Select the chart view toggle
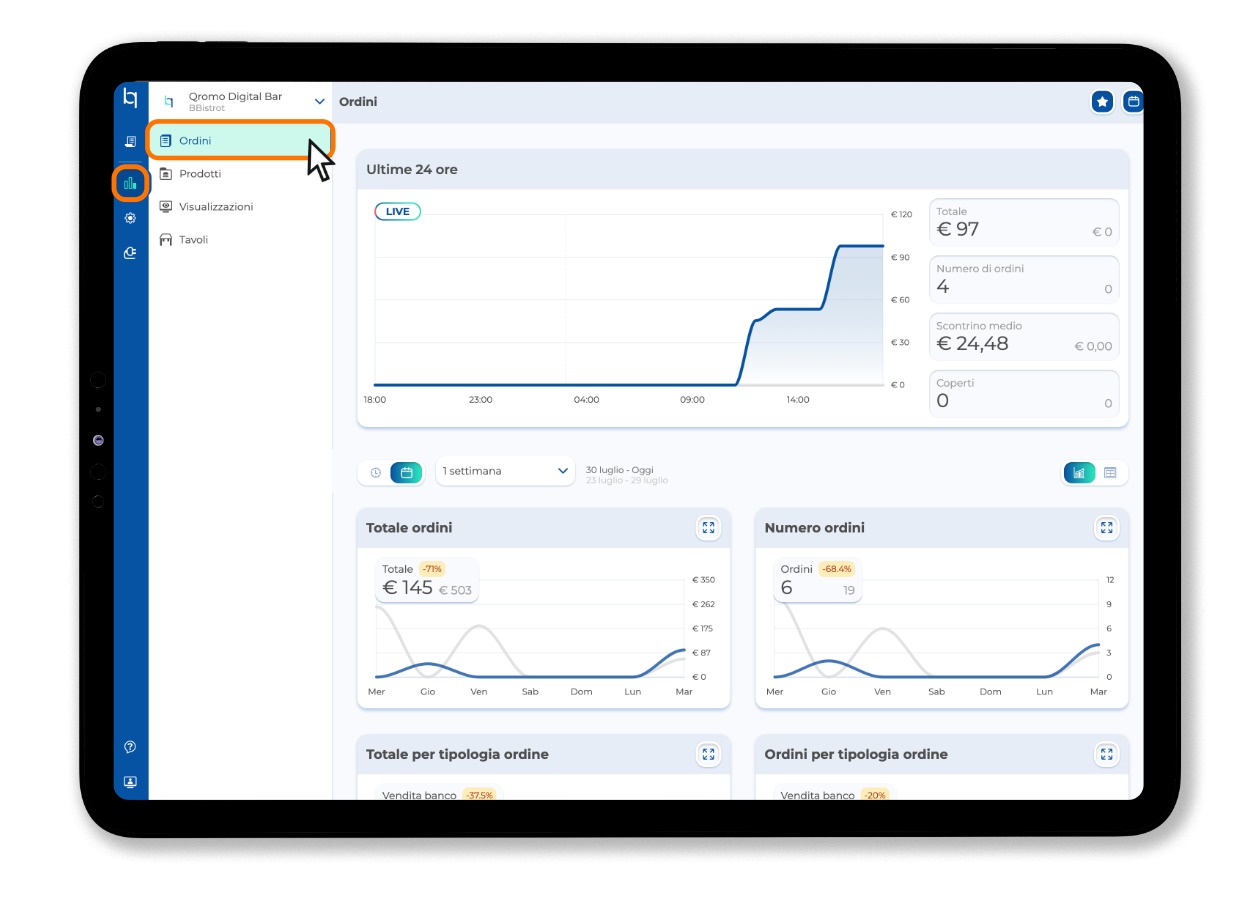 tap(1079, 473)
